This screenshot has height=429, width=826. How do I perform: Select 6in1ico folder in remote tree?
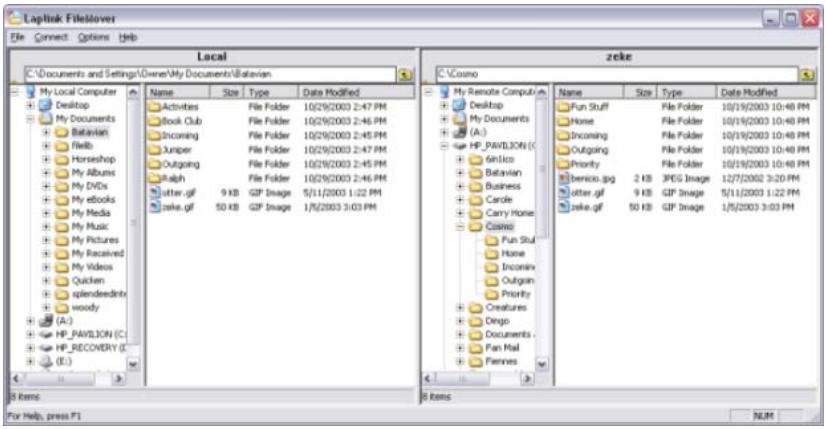tap(499, 159)
